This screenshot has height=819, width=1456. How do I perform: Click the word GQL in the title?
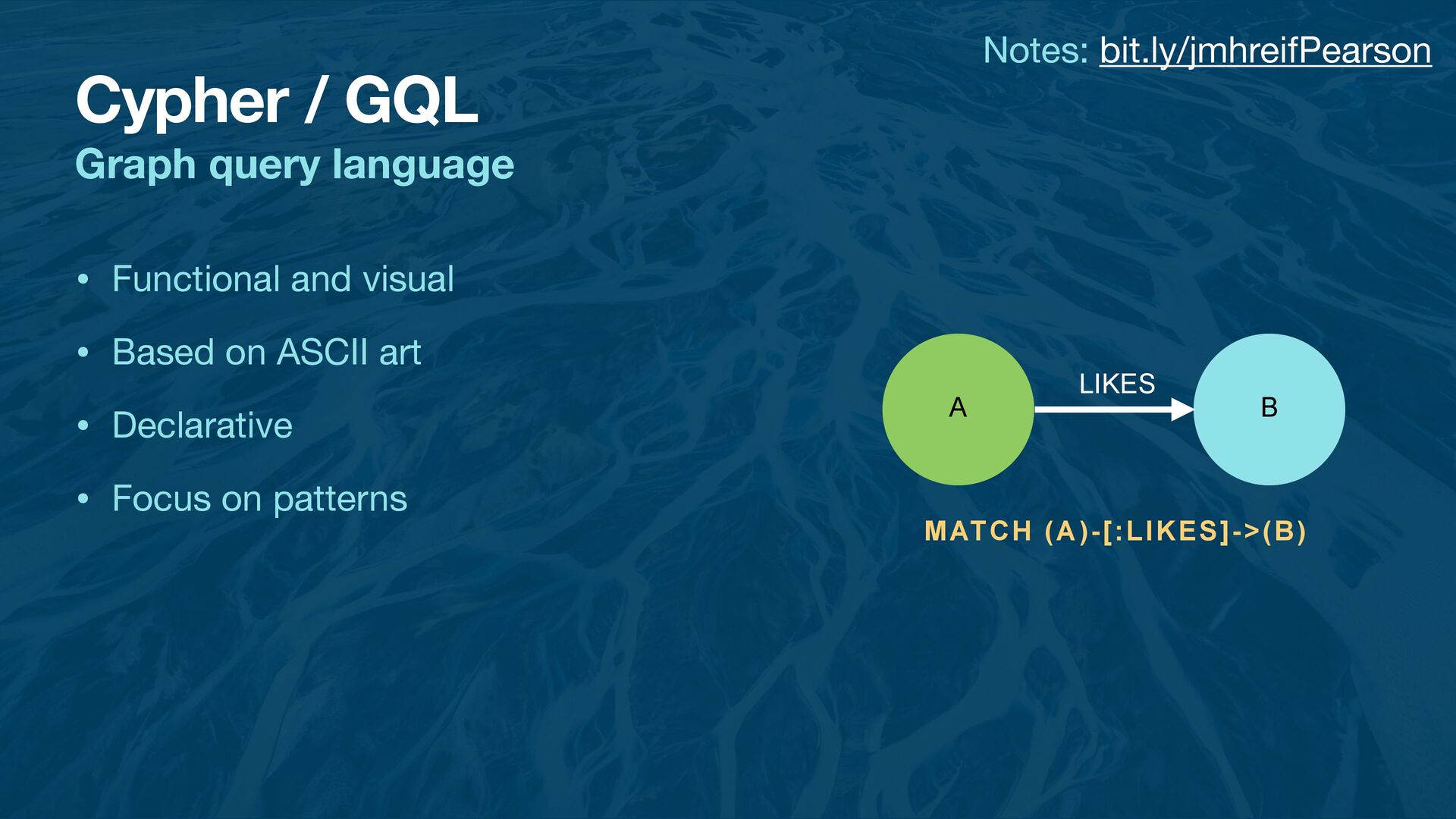pos(412,101)
